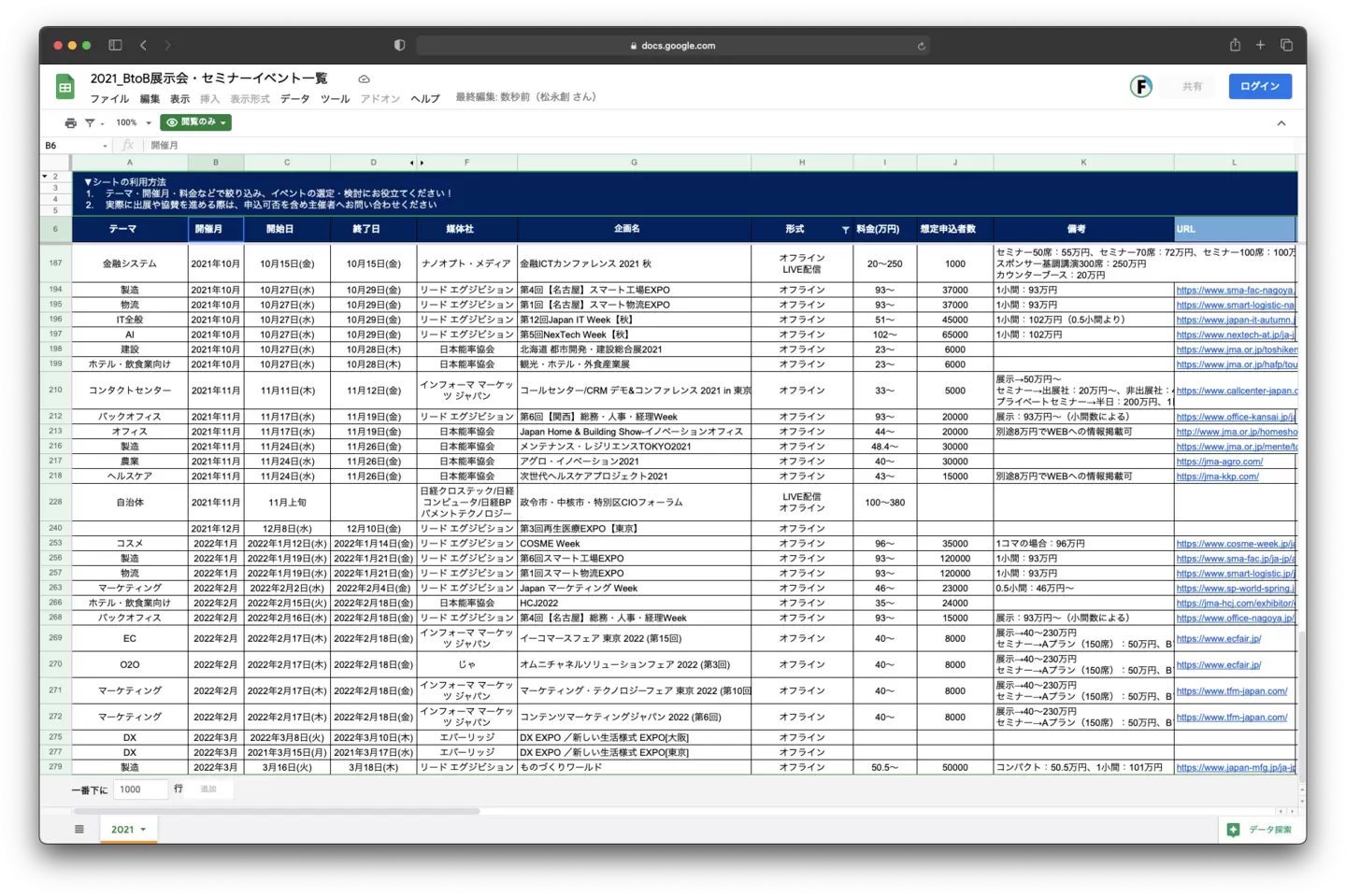Click the Safari address bar docs.google.com
This screenshot has height=896, width=1346.
(x=672, y=45)
